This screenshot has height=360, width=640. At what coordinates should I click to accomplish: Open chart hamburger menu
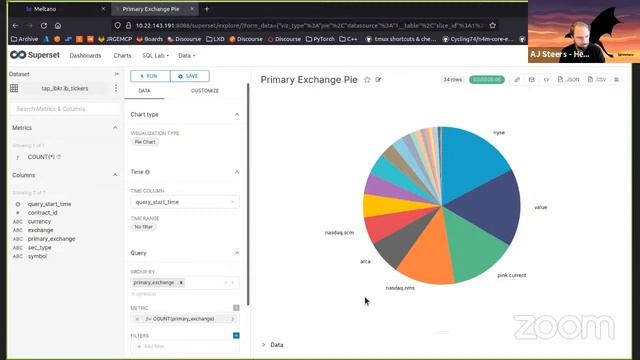(616, 80)
